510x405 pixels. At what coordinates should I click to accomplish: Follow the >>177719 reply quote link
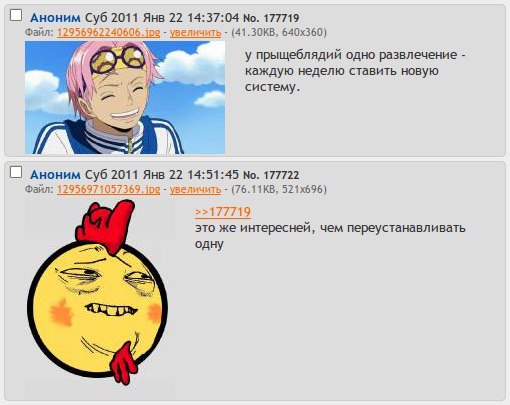pos(223,212)
